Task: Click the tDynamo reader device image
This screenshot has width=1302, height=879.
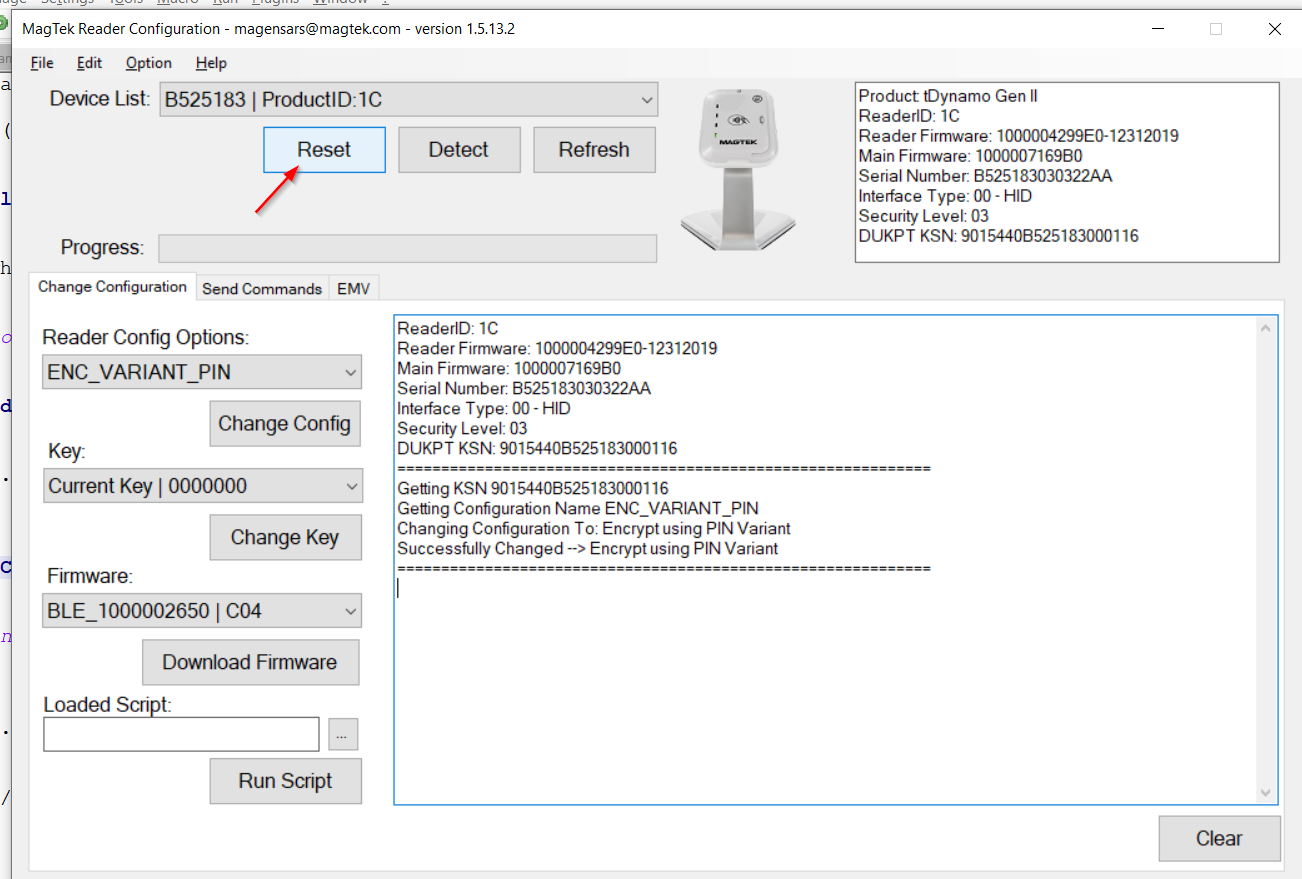Action: pos(736,168)
